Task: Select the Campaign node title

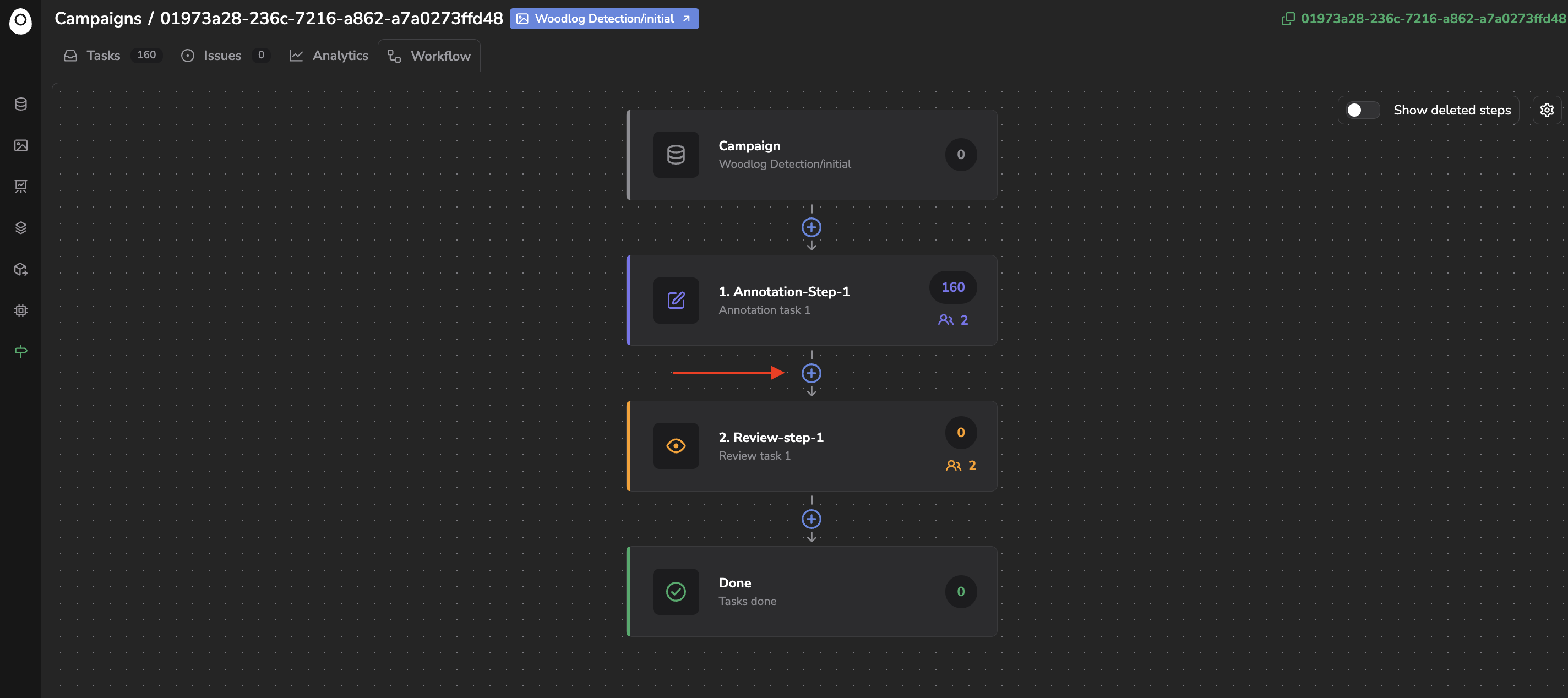Action: coord(749,145)
